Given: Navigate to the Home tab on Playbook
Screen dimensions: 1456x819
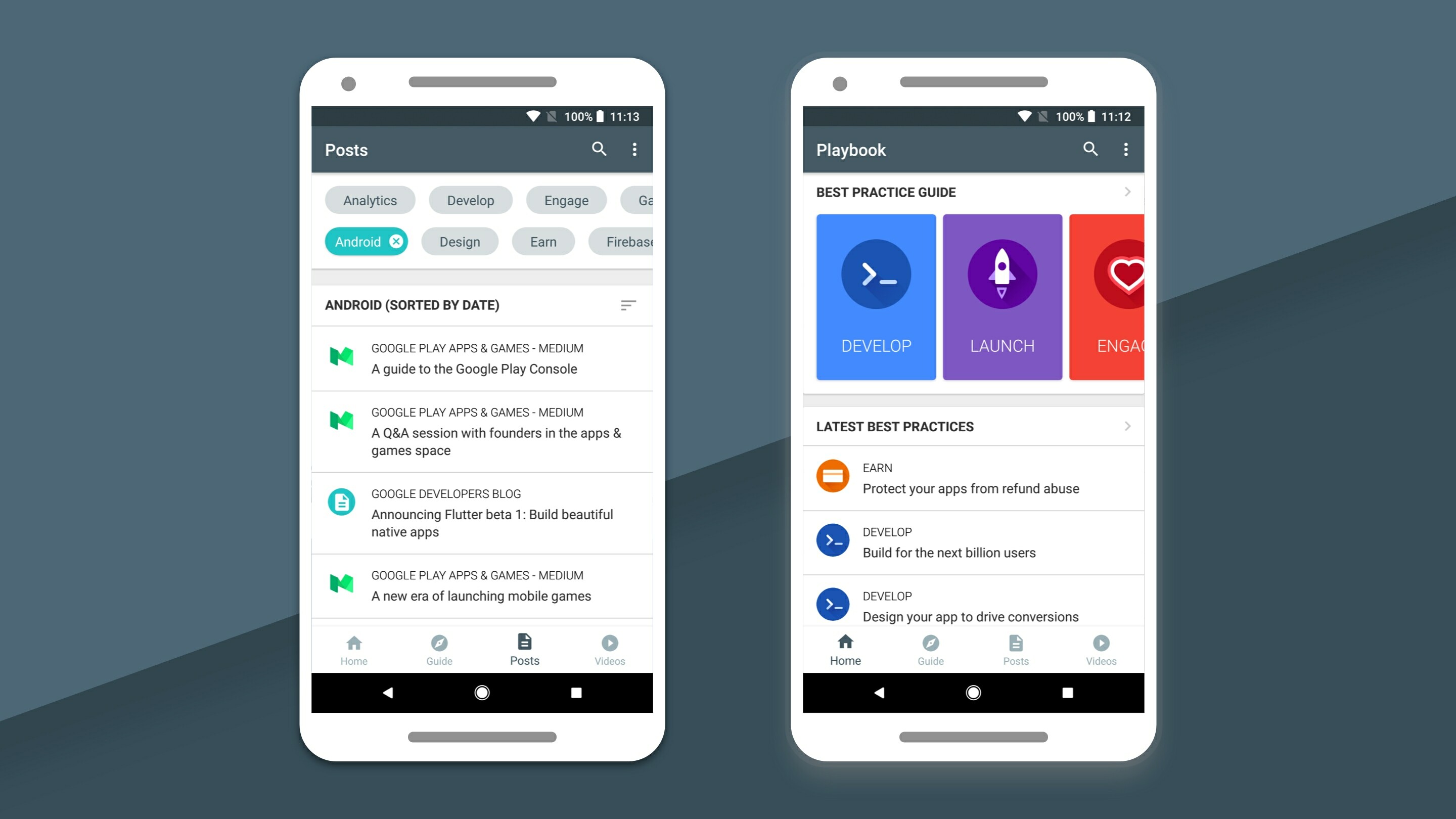Looking at the screenshot, I should [845, 649].
